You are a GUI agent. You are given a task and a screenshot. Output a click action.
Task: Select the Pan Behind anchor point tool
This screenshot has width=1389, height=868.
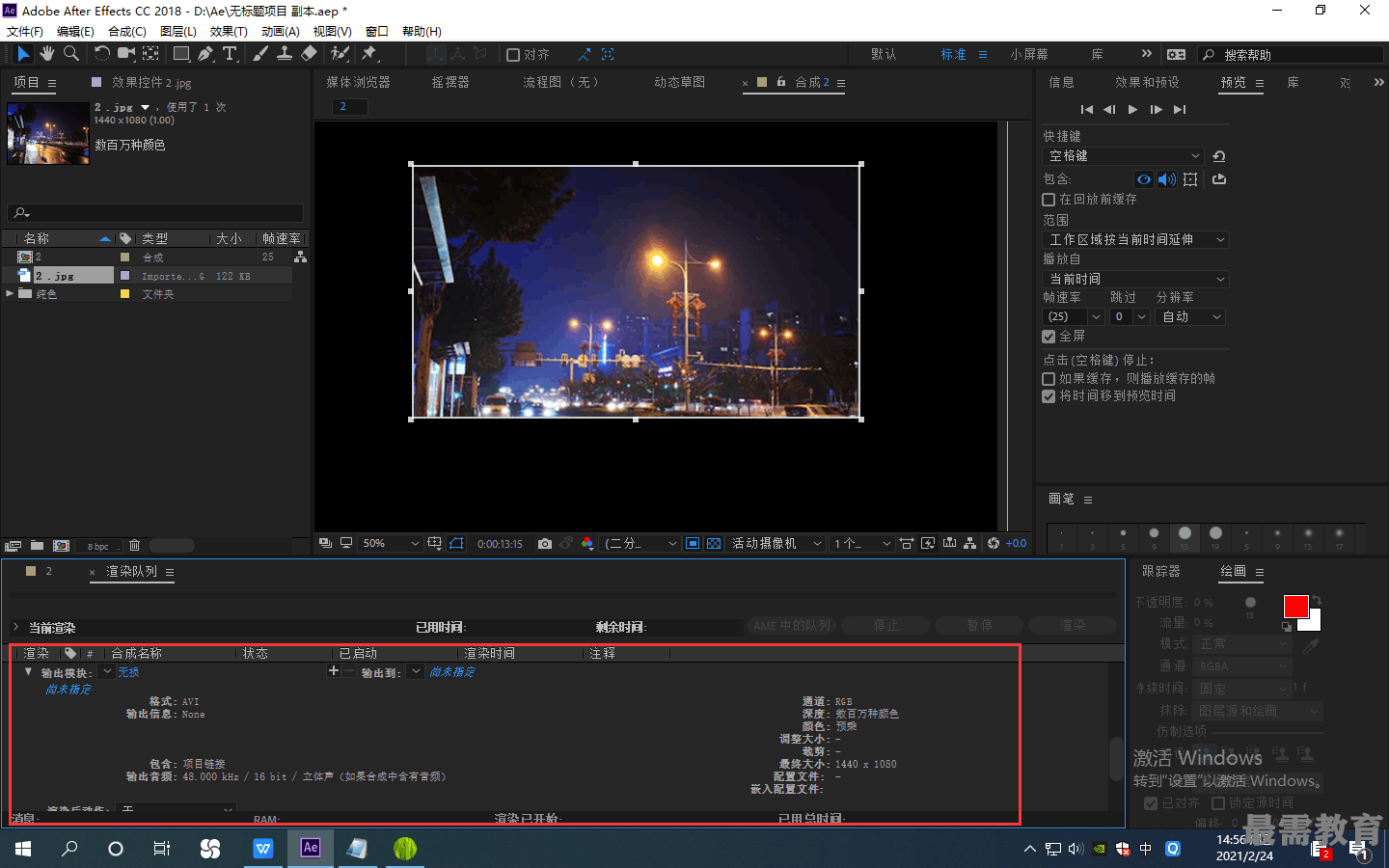[151, 54]
